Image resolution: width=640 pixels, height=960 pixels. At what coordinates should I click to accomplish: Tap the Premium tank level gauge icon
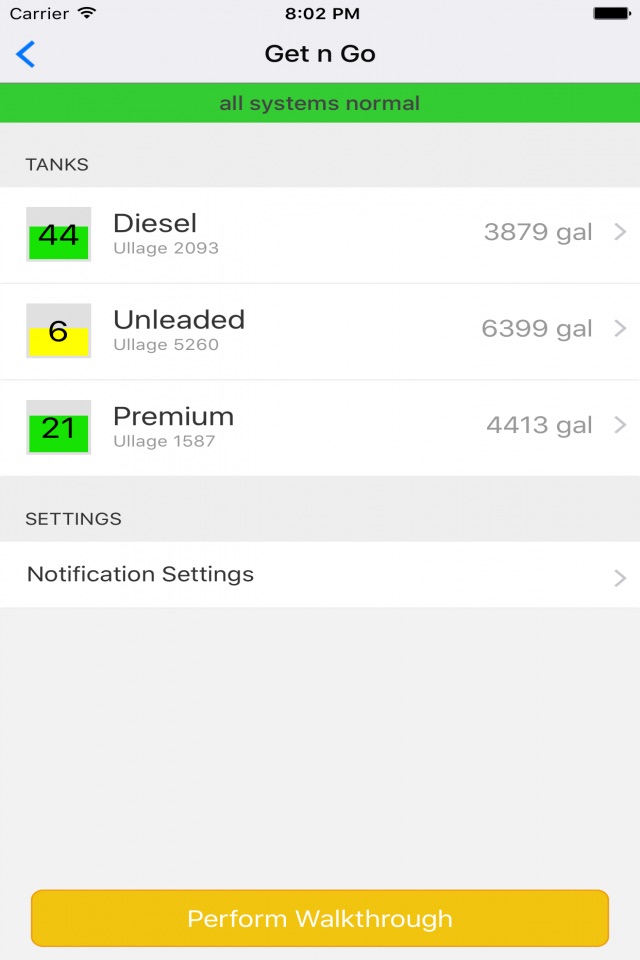coord(58,427)
